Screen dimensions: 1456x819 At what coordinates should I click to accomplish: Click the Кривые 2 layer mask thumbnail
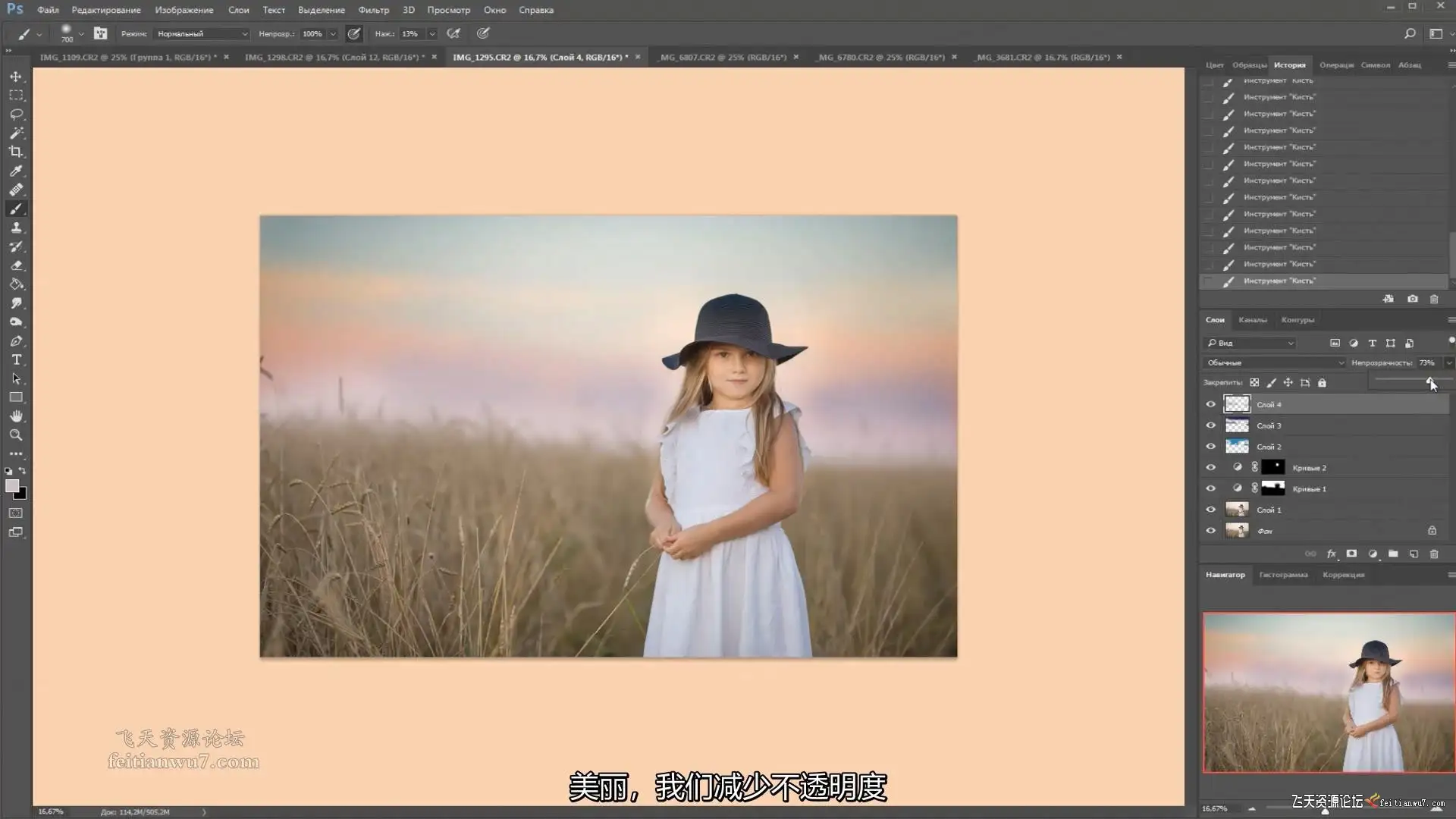[x=1273, y=468]
